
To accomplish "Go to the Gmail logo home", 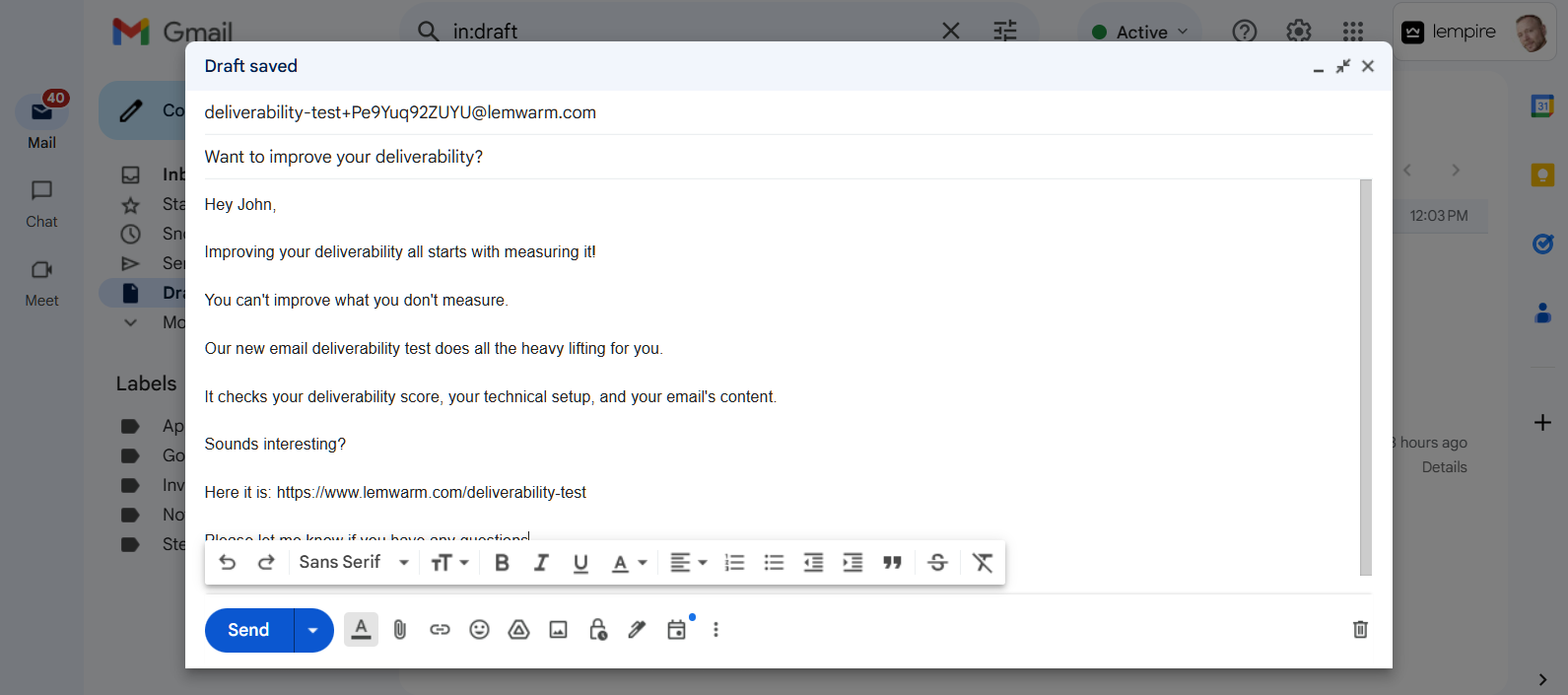I will tap(173, 32).
